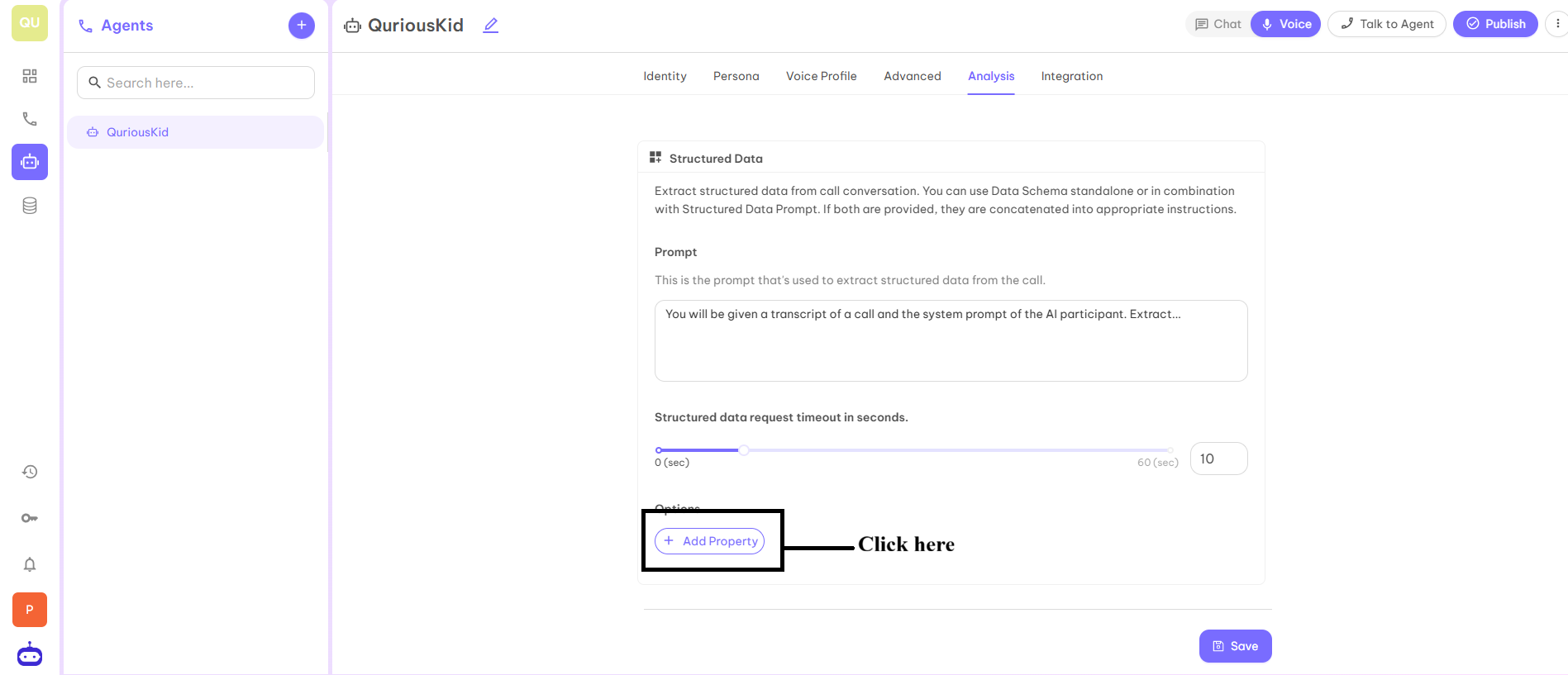Switch to Voice mode
Viewport: 1568px width, 675px height.
(1286, 24)
